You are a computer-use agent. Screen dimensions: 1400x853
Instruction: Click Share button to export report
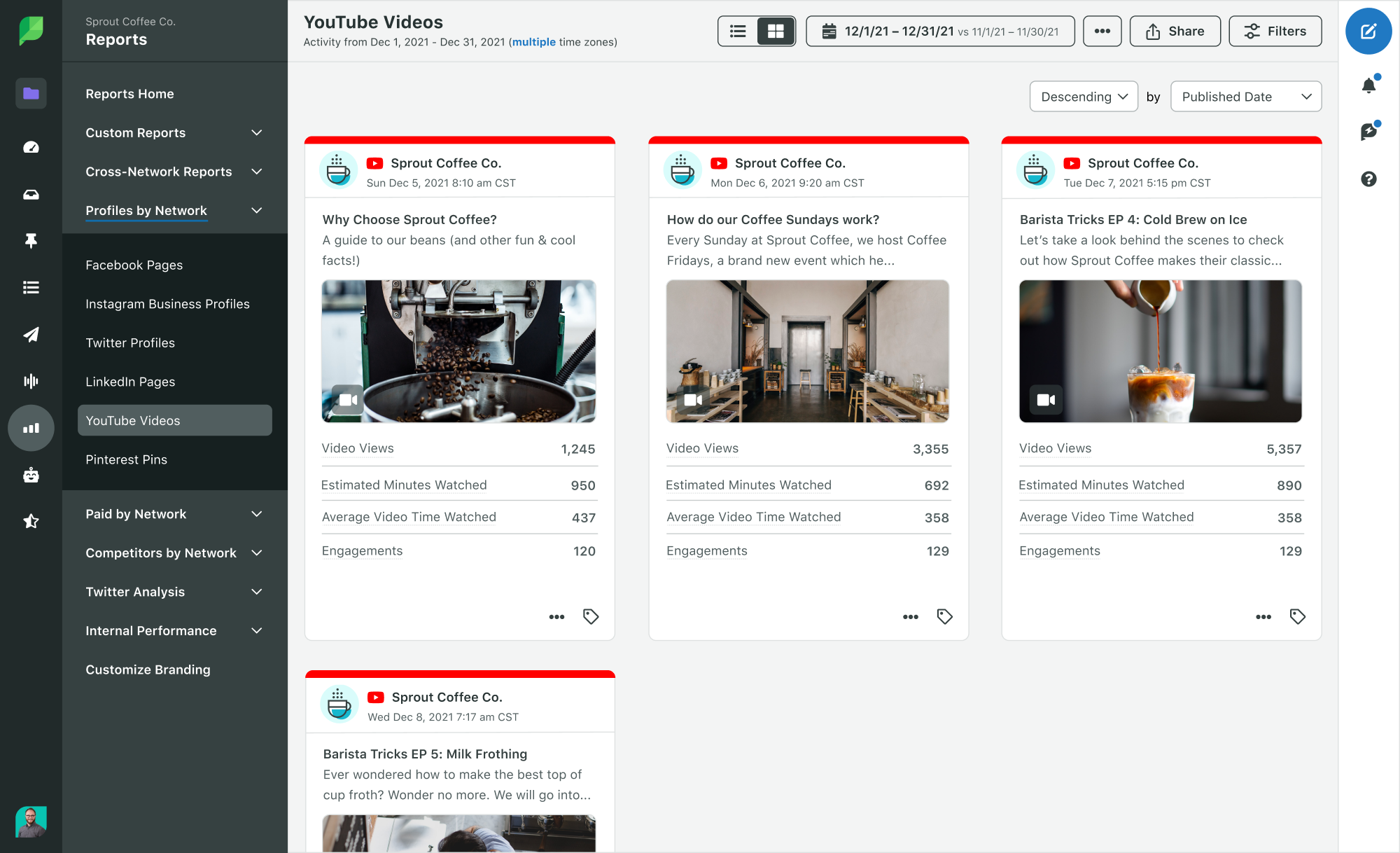click(1176, 30)
